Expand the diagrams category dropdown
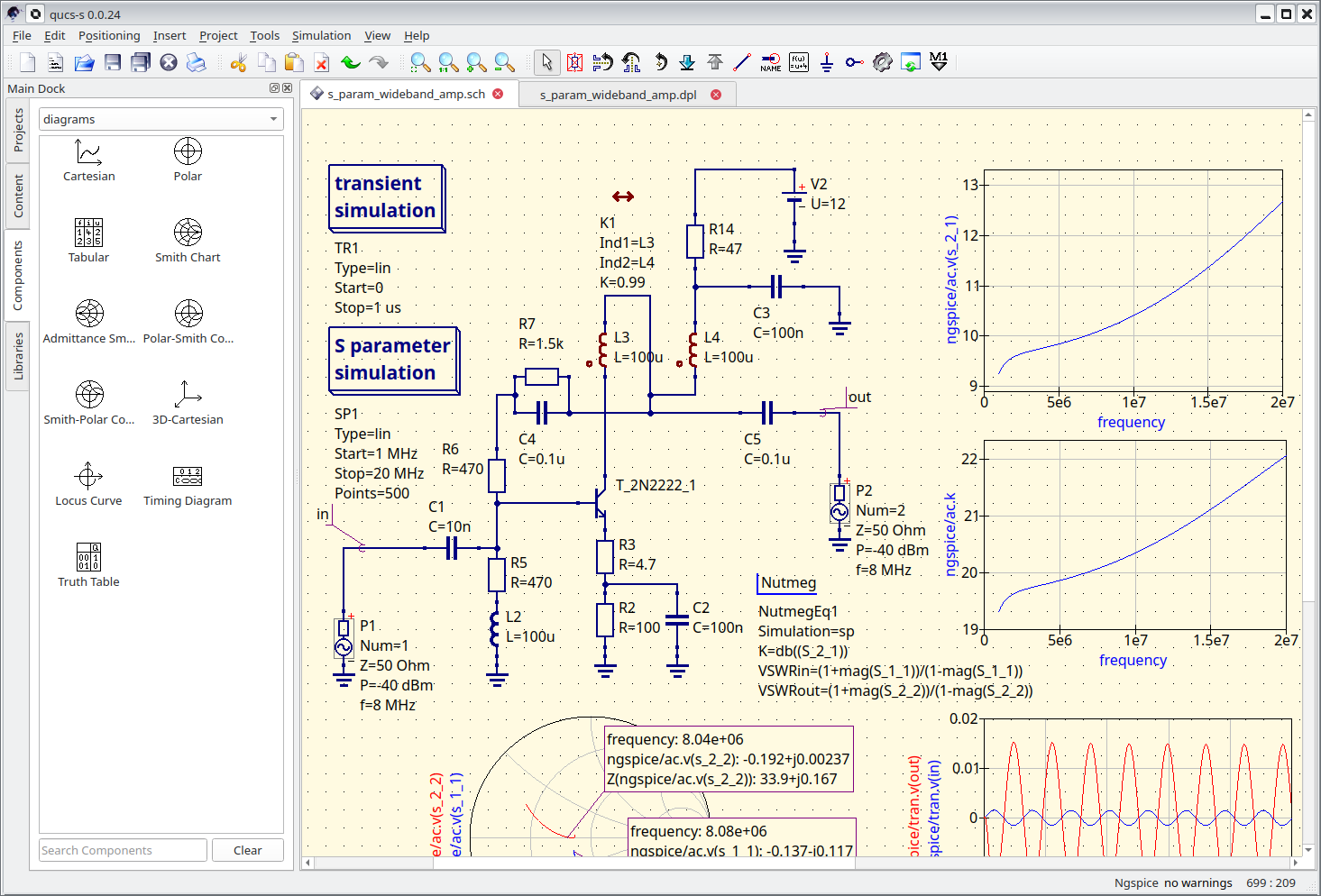 tap(161, 119)
